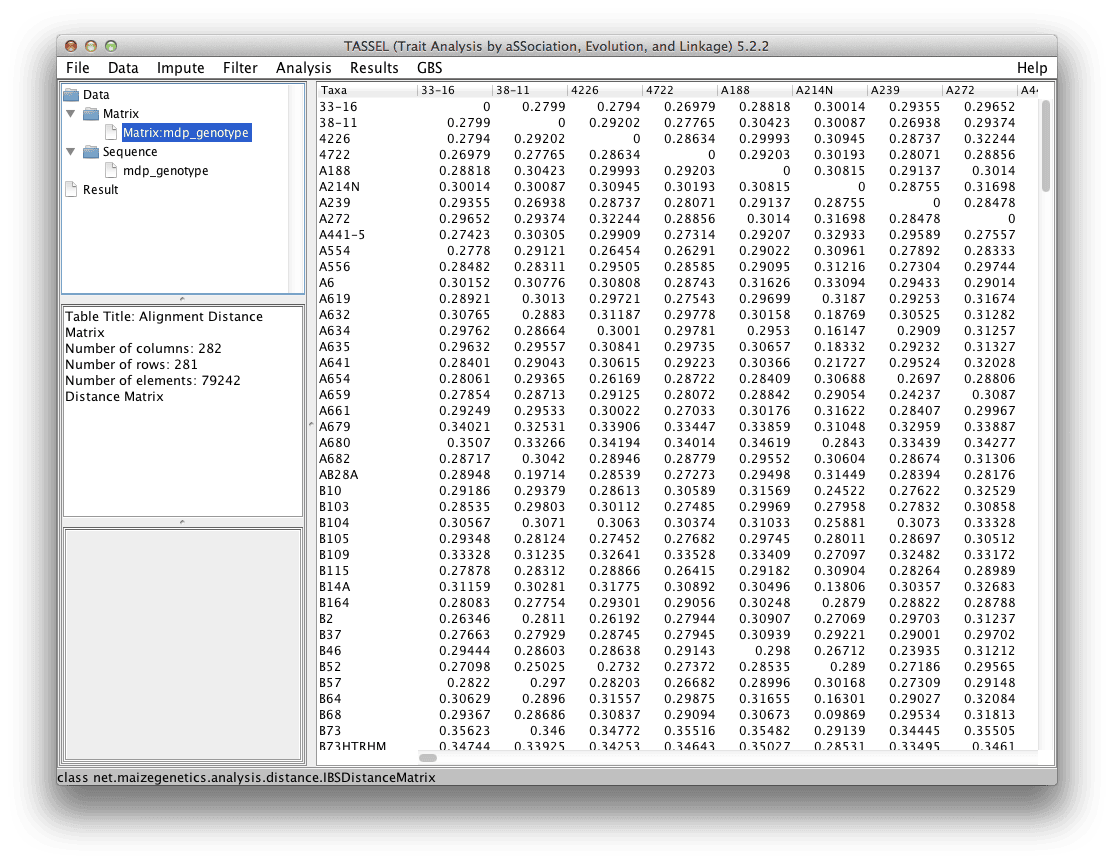Select mdp_genotype under Sequence
The image size is (1114, 864).
click(166, 171)
